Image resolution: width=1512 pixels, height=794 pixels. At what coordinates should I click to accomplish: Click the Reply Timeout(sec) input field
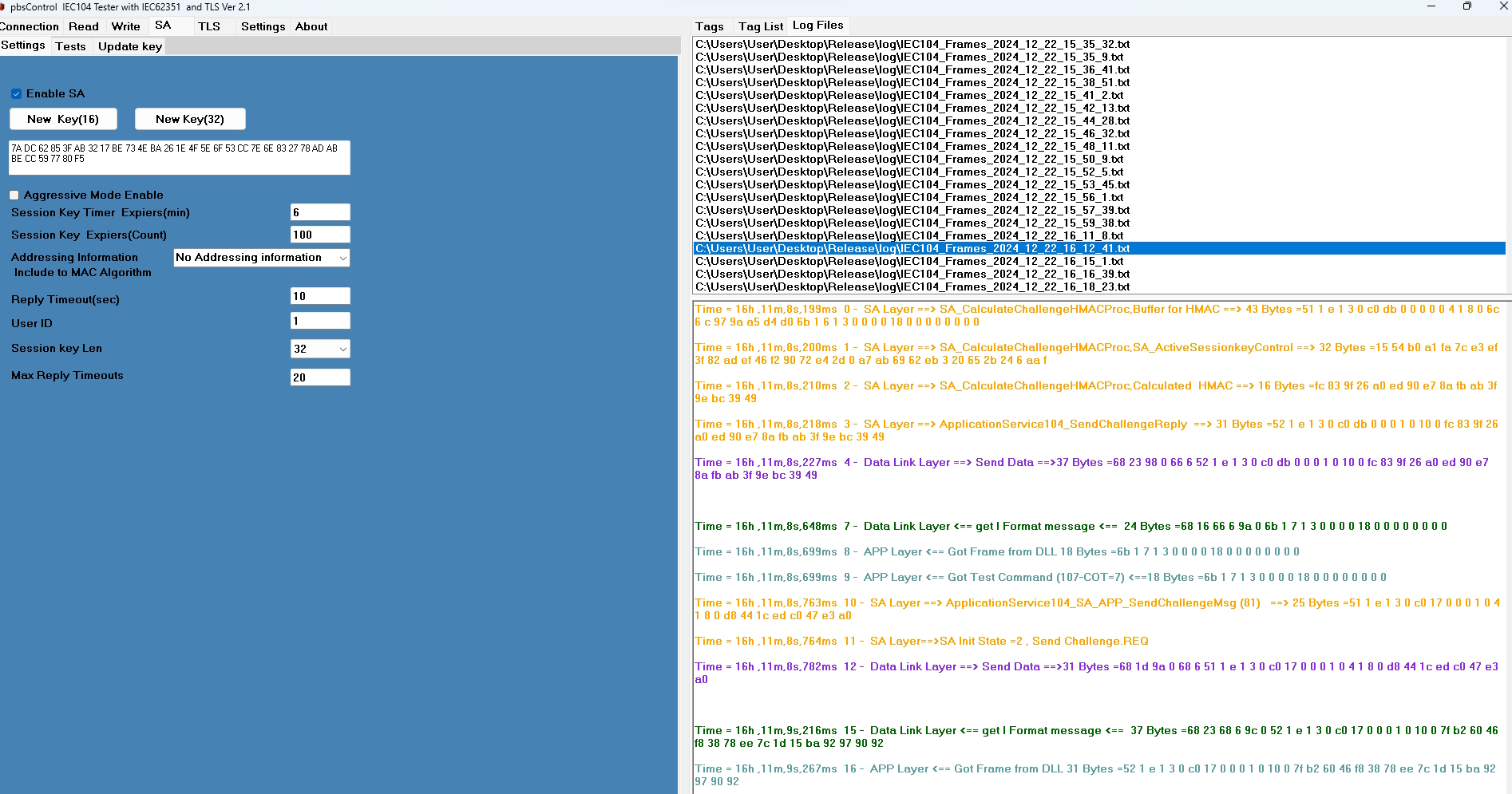(x=319, y=295)
